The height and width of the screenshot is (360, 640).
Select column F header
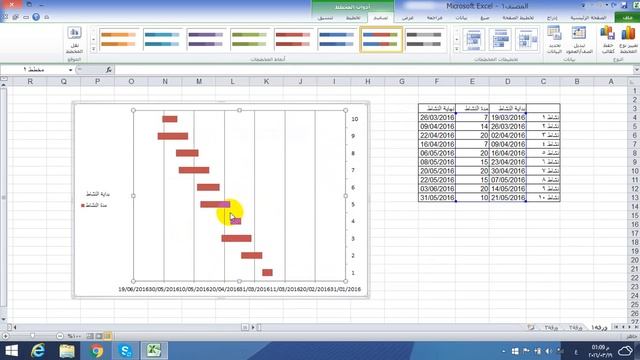436,82
